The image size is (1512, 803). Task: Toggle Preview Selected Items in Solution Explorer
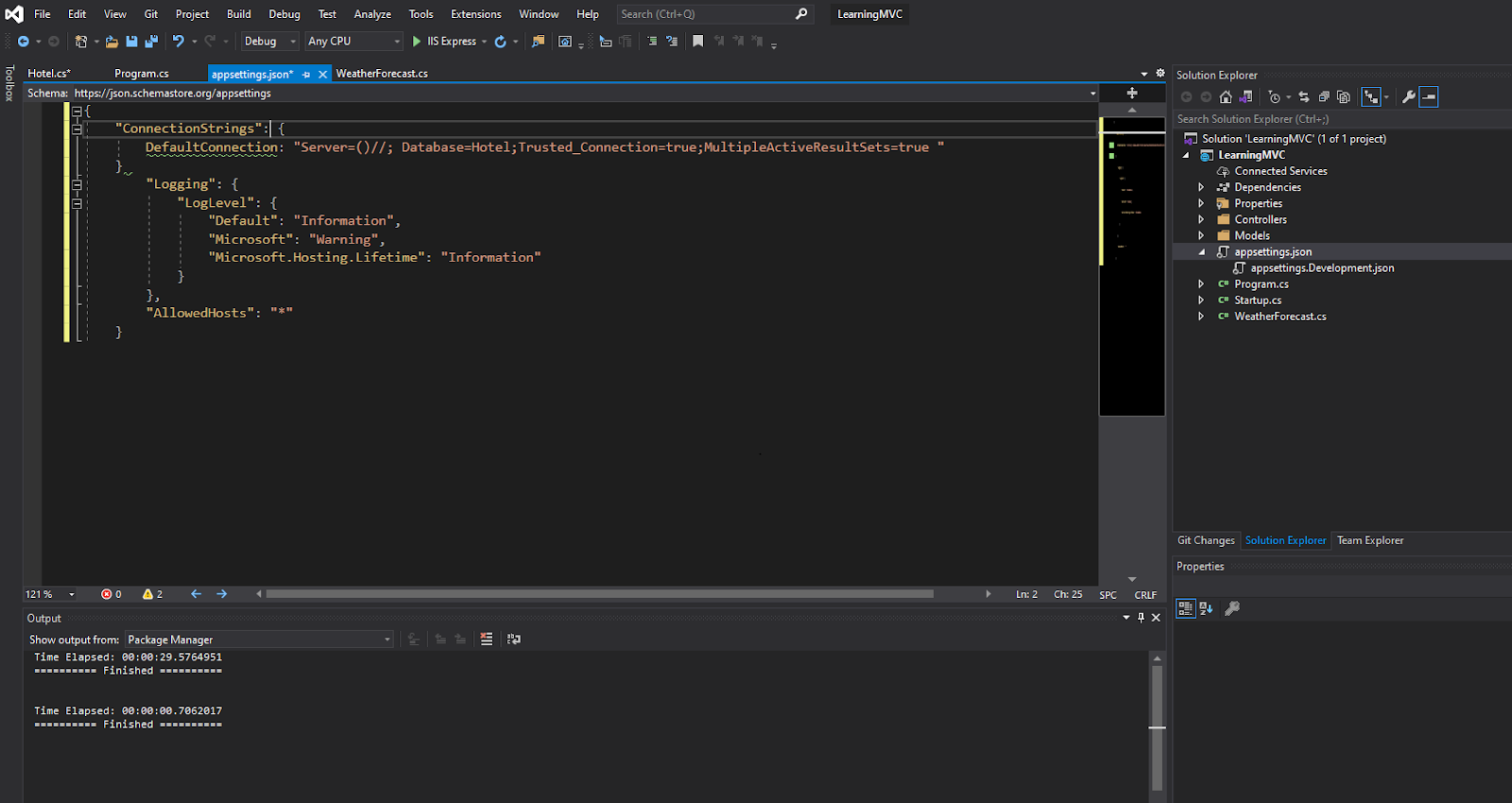(1429, 96)
